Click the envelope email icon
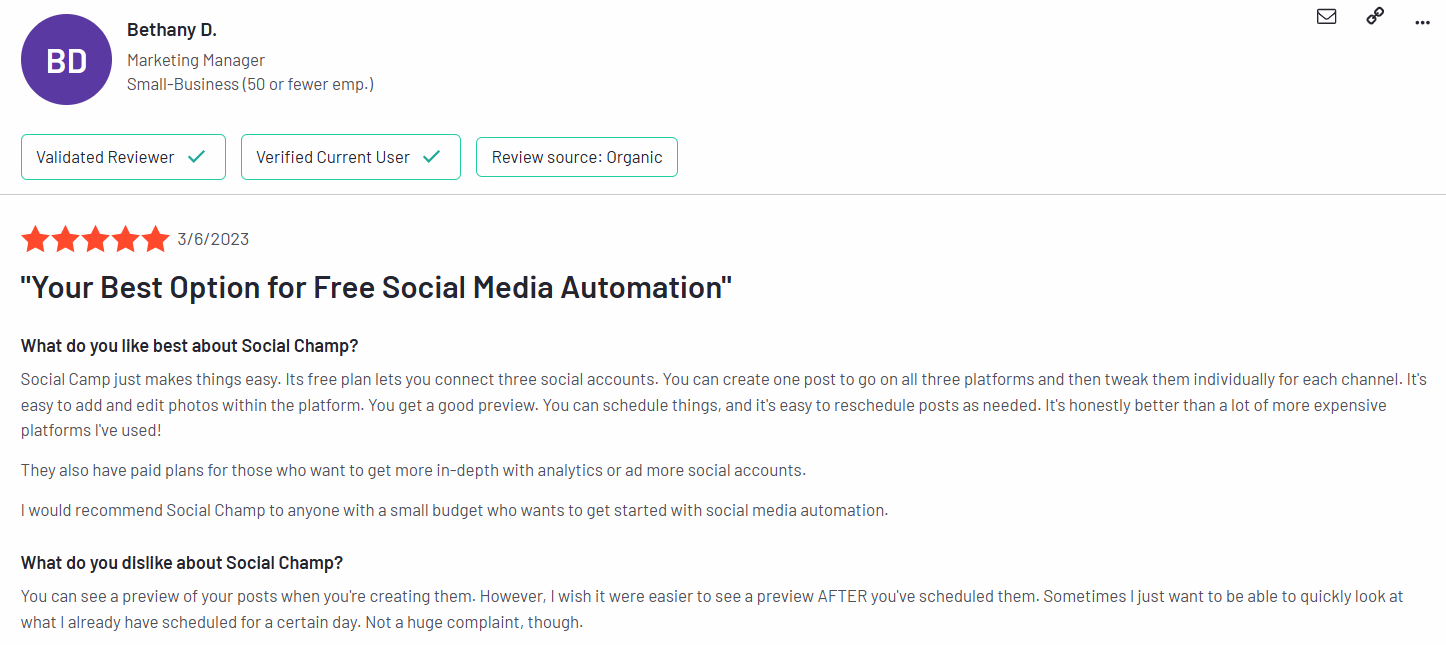Image resolution: width=1446 pixels, height=645 pixels. click(1327, 16)
